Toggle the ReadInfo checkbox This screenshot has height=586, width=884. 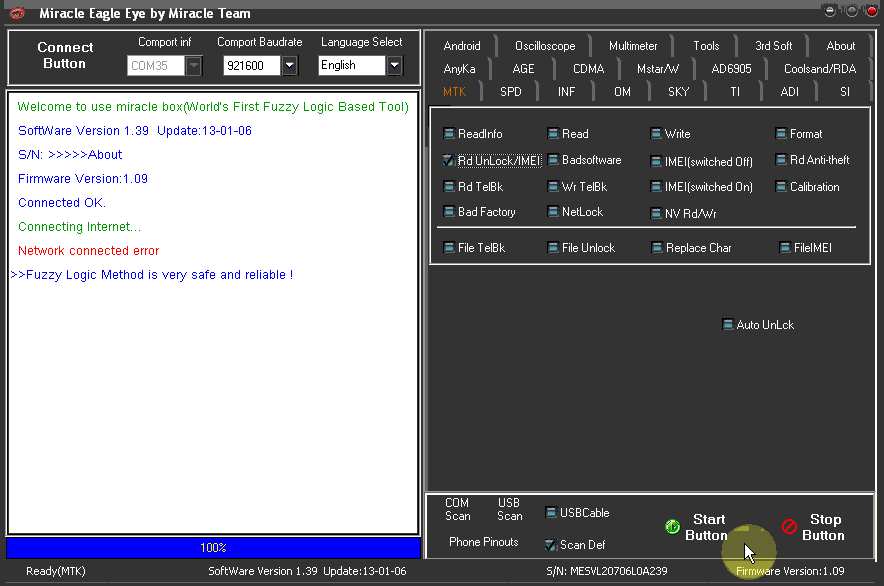tap(449, 134)
